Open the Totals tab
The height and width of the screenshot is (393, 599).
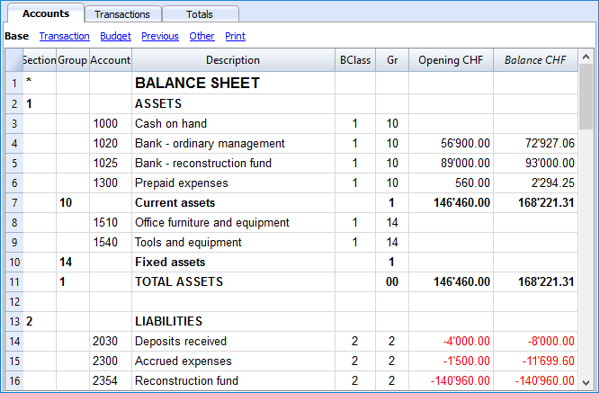pos(200,14)
